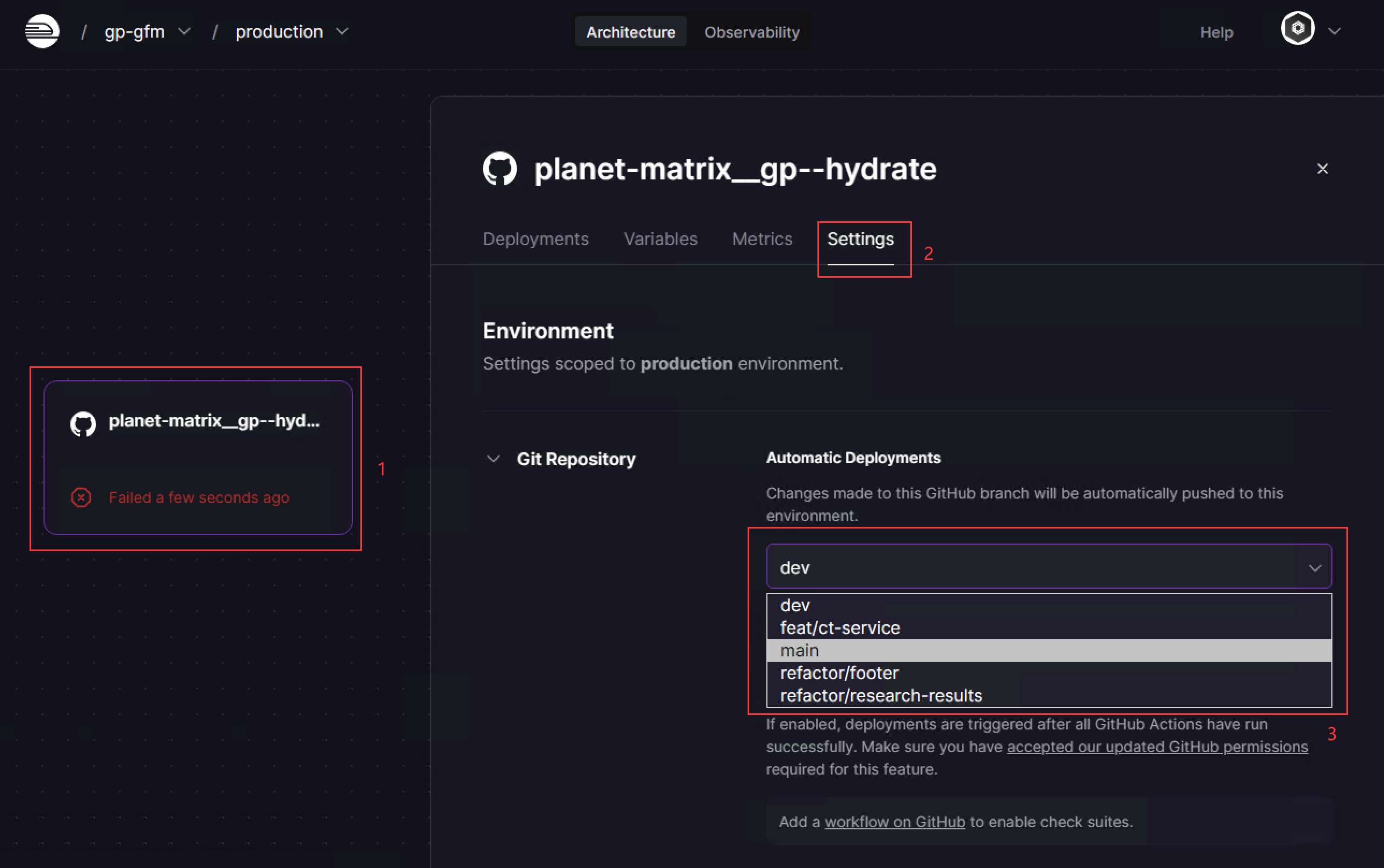Switch to the Architecture view
The height and width of the screenshot is (868, 1384).
[x=631, y=32]
